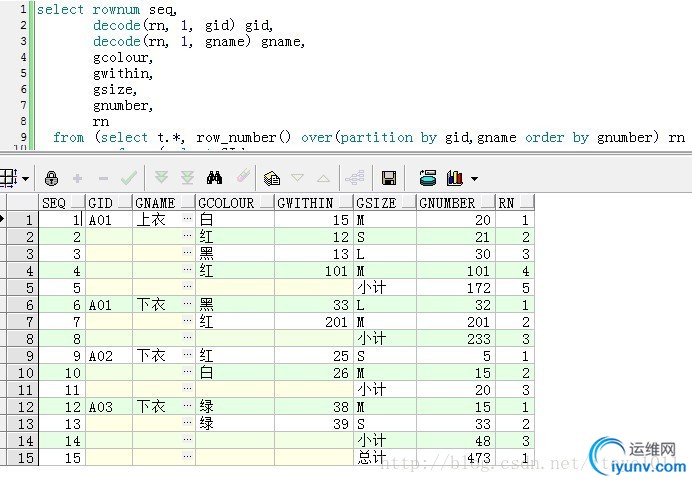
Task: Click the A02 GID cell
Action: point(109,356)
